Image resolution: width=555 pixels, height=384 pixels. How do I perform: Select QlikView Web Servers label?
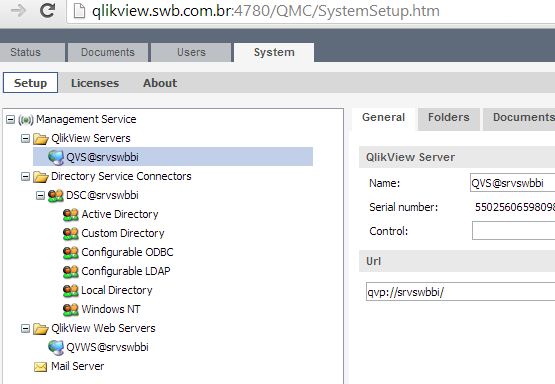[x=103, y=328]
